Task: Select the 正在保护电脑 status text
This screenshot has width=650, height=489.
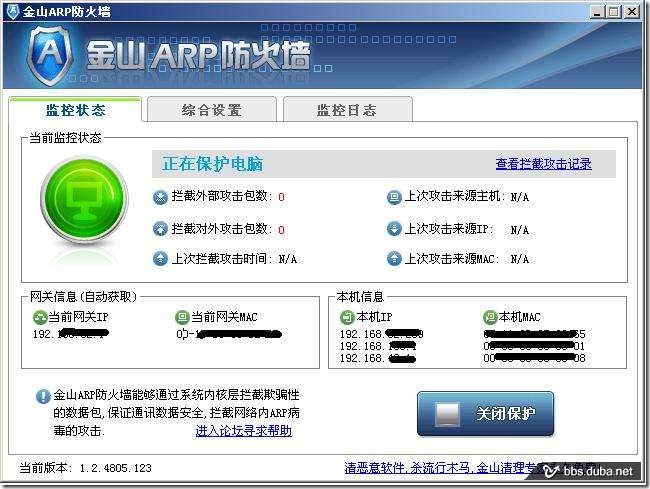Action: [x=212, y=164]
